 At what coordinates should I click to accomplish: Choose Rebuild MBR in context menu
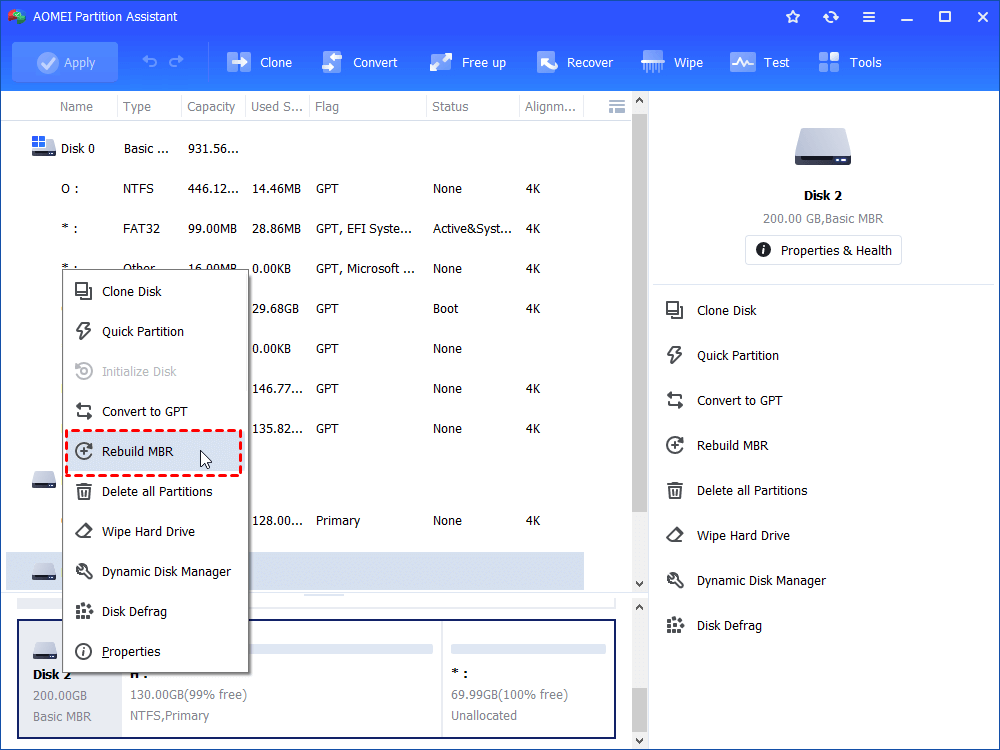tap(154, 452)
